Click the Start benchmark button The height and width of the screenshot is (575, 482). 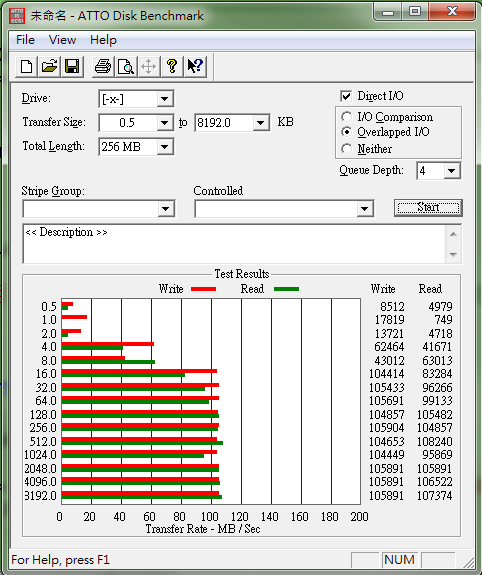(428, 208)
